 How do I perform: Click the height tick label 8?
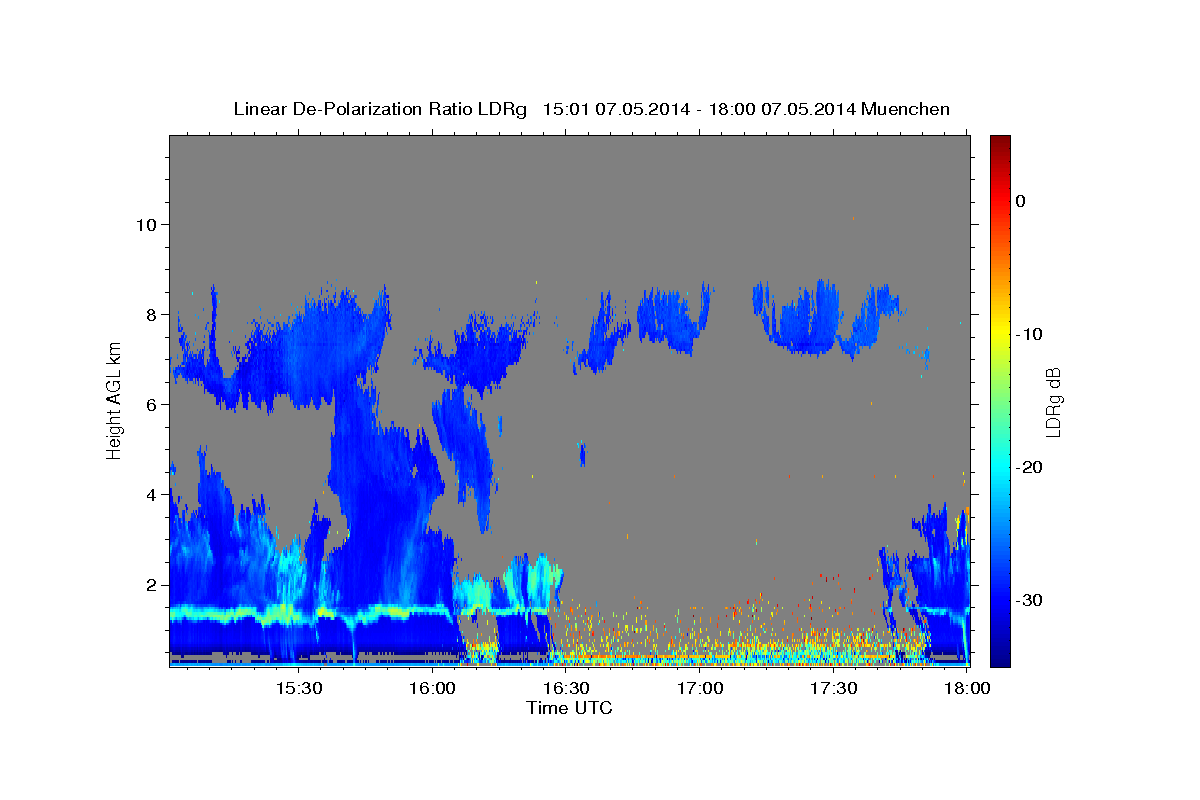(151, 314)
